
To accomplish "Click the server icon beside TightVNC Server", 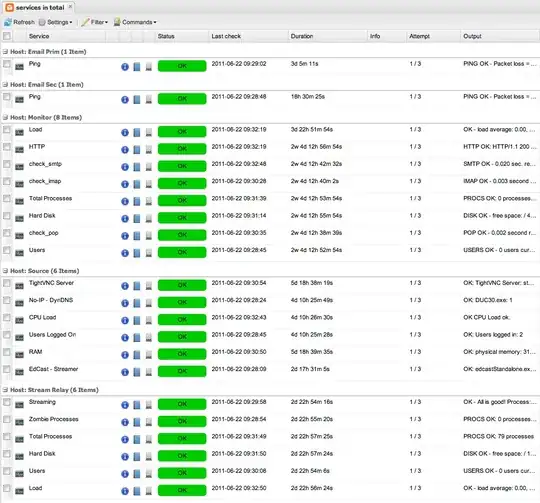I will tap(19, 286).
